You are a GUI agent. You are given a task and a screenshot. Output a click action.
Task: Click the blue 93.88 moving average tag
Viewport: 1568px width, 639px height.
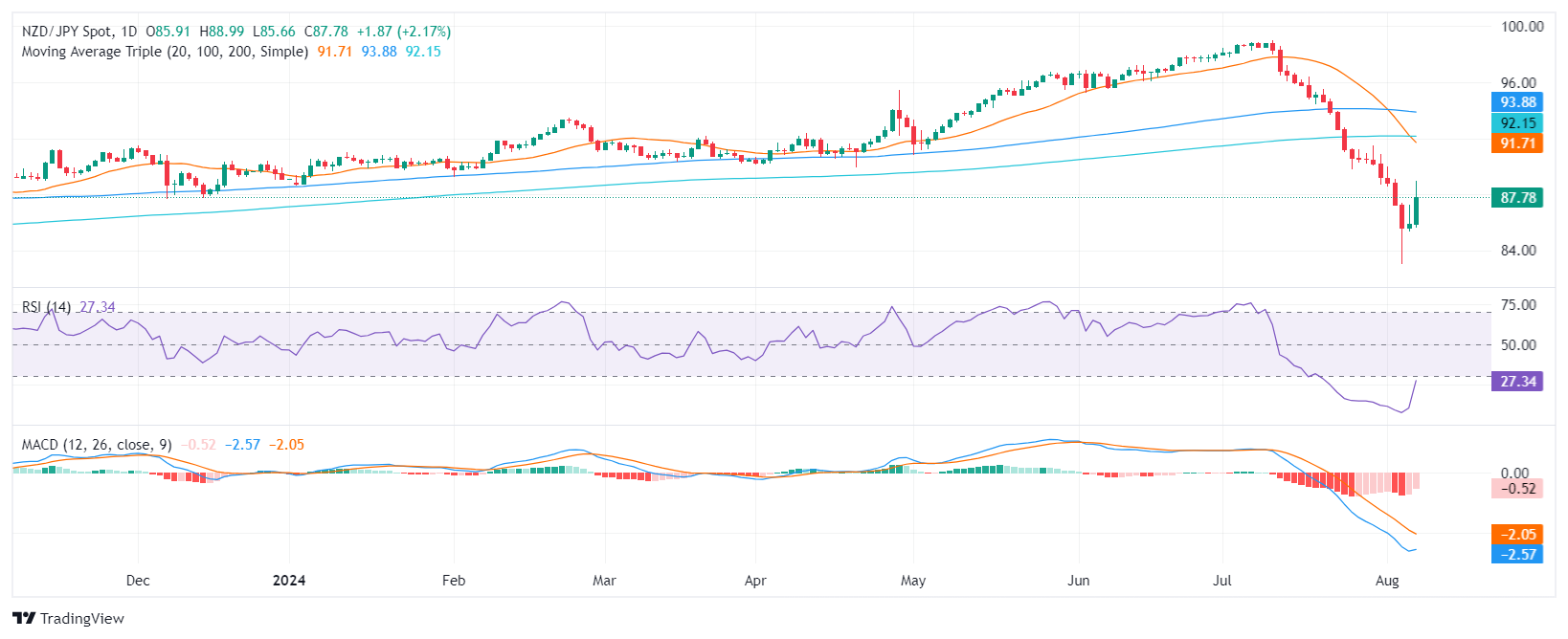[1517, 102]
